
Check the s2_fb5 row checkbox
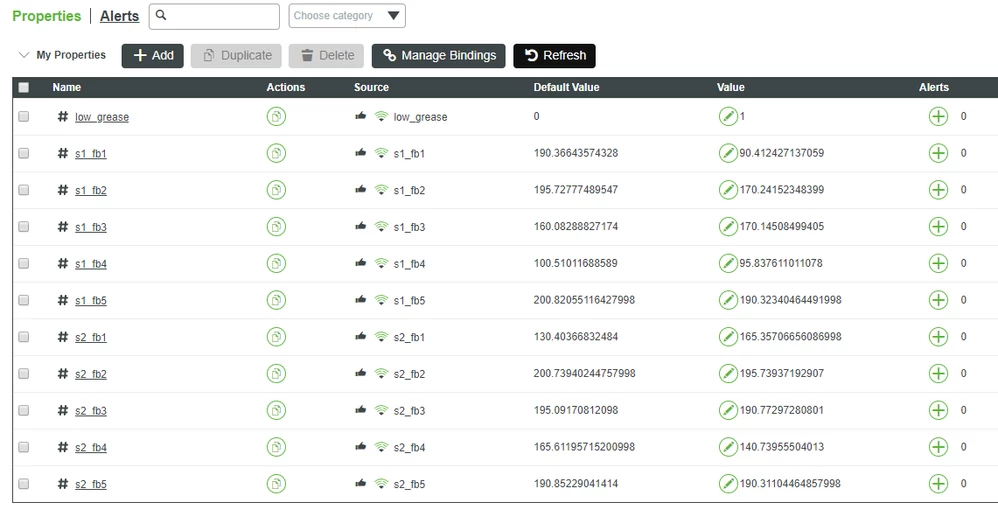pyautogui.click(x=24, y=484)
